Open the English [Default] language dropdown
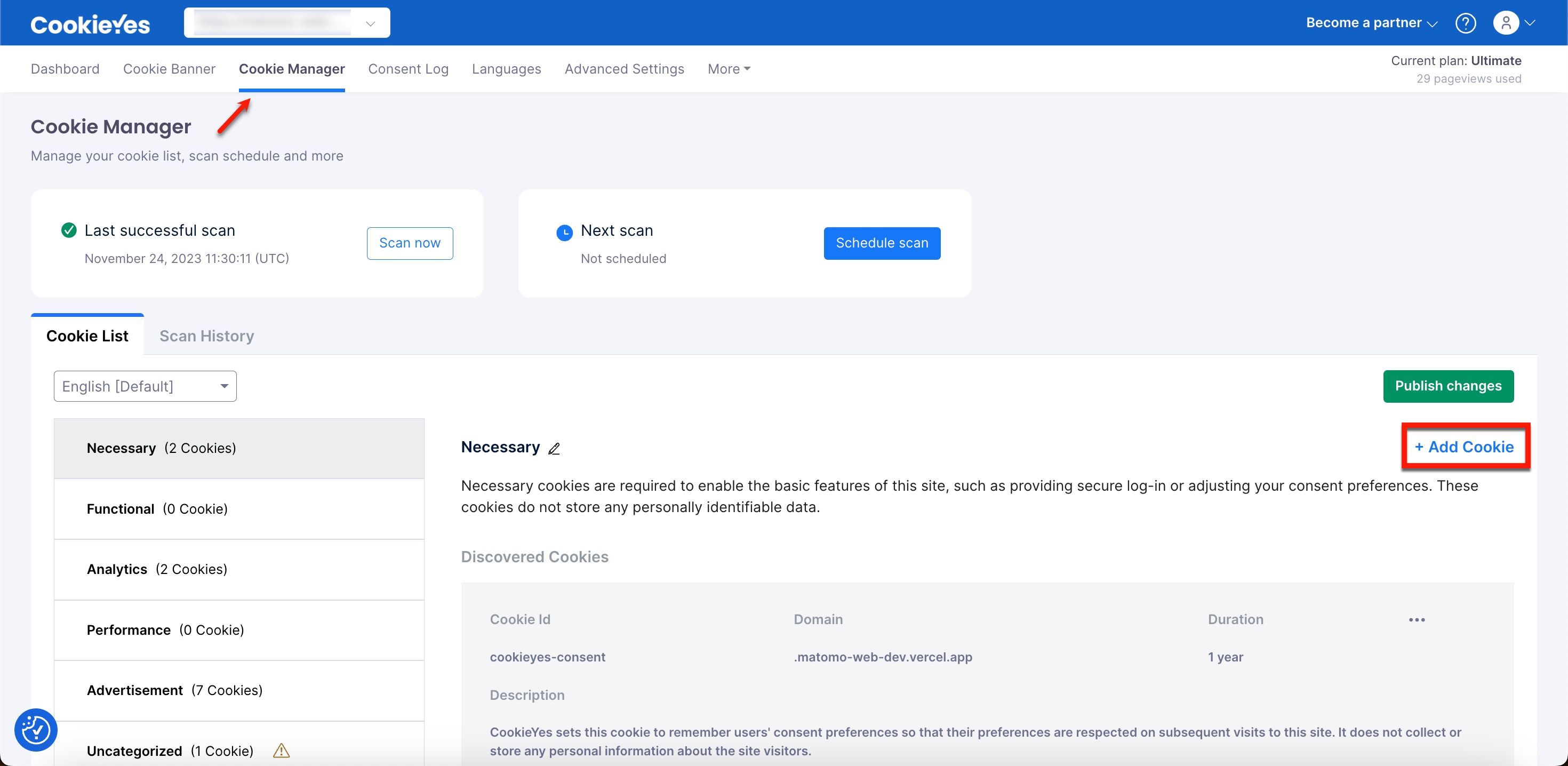Screen dimensions: 1568x766 (x=145, y=386)
